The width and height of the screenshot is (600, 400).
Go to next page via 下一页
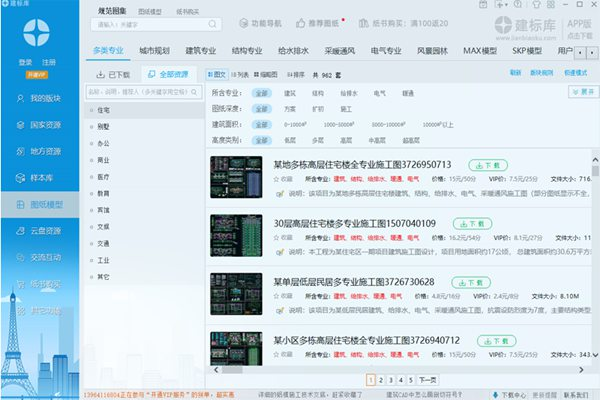pos(427,380)
